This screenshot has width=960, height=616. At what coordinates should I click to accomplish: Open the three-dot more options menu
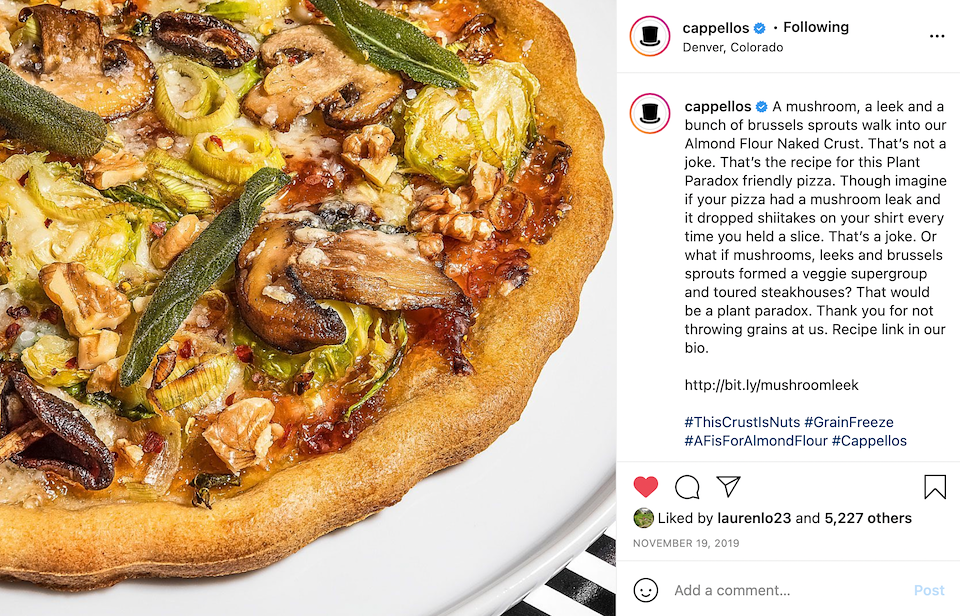937,37
